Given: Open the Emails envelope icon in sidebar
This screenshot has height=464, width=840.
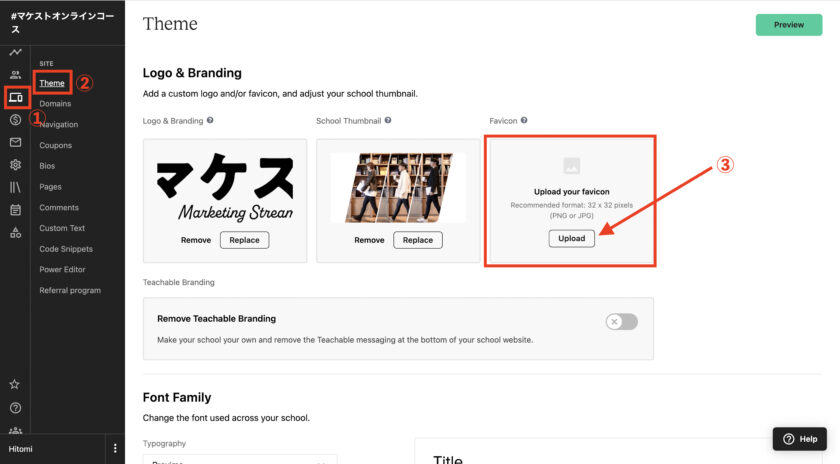Looking at the screenshot, I should [16, 142].
